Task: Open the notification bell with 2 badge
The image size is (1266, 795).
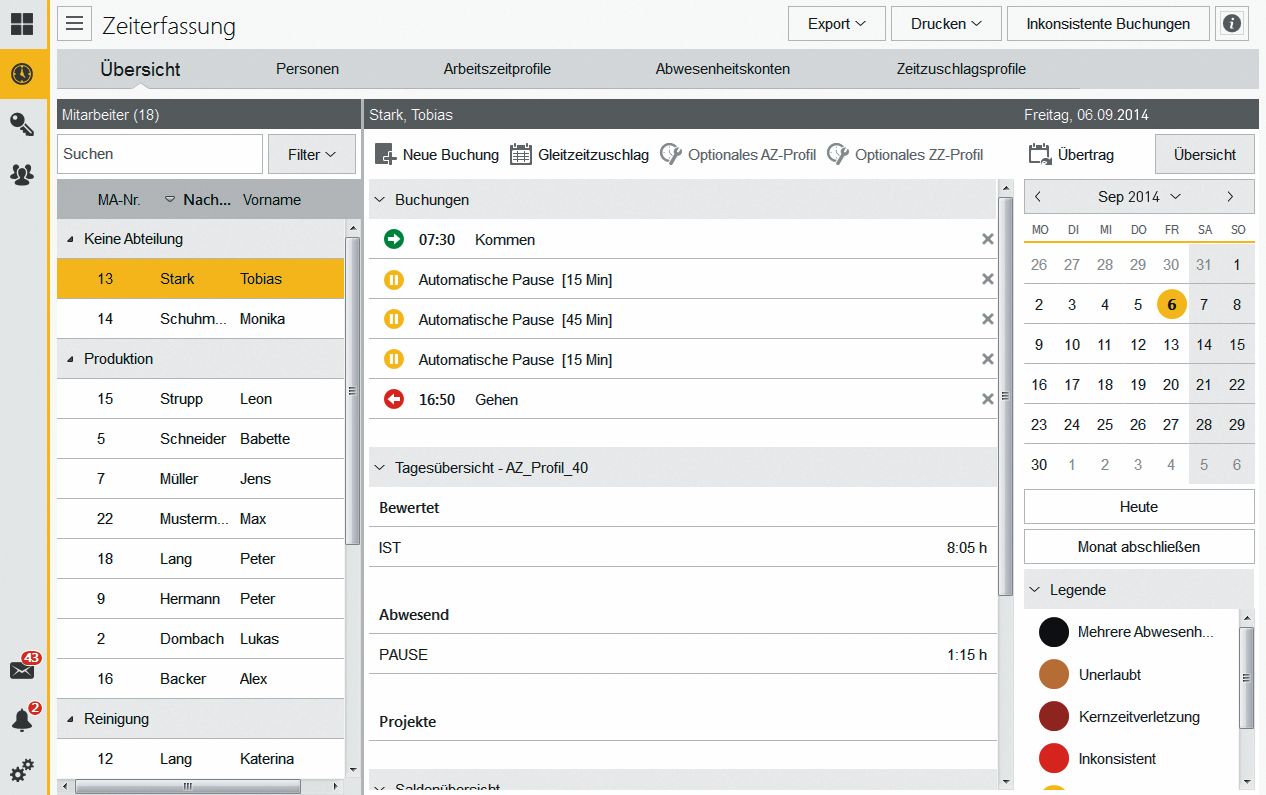Action: pos(24,718)
